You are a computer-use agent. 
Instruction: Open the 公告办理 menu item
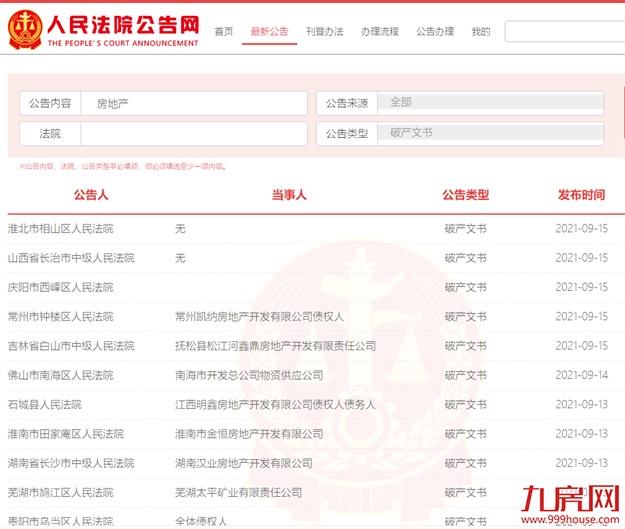coord(435,31)
